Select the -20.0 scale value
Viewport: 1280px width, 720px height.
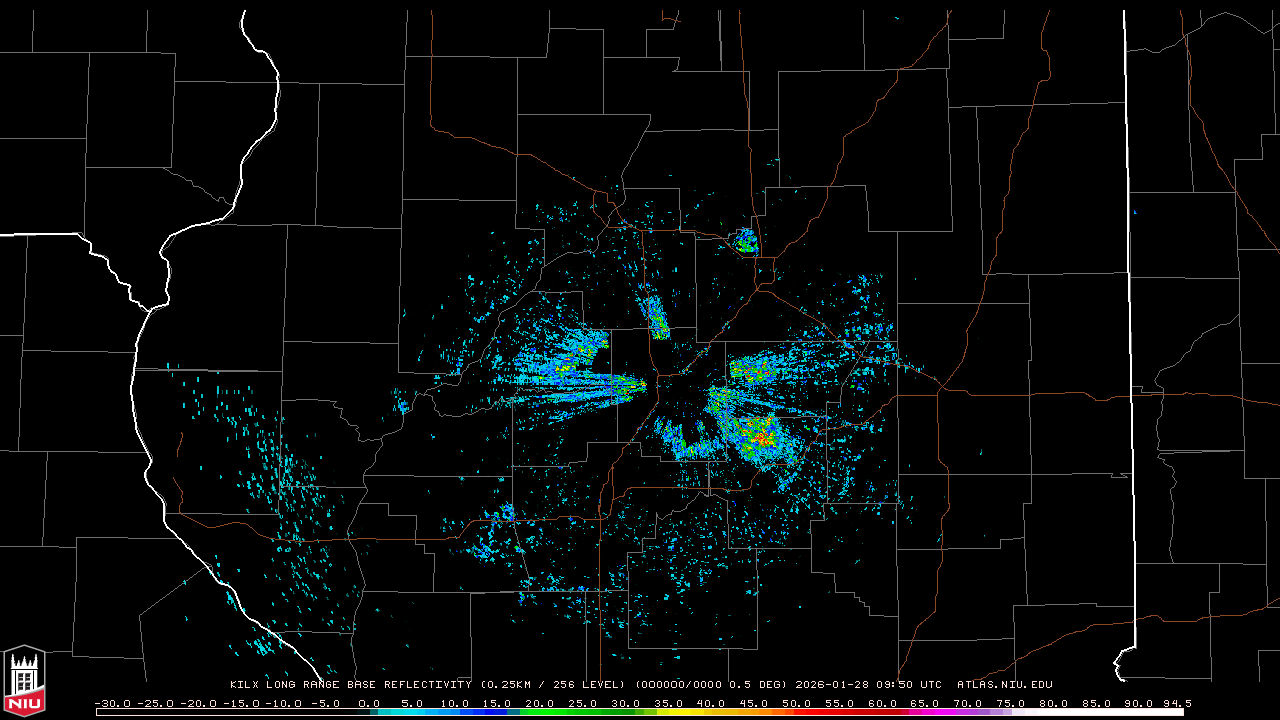click(x=199, y=703)
